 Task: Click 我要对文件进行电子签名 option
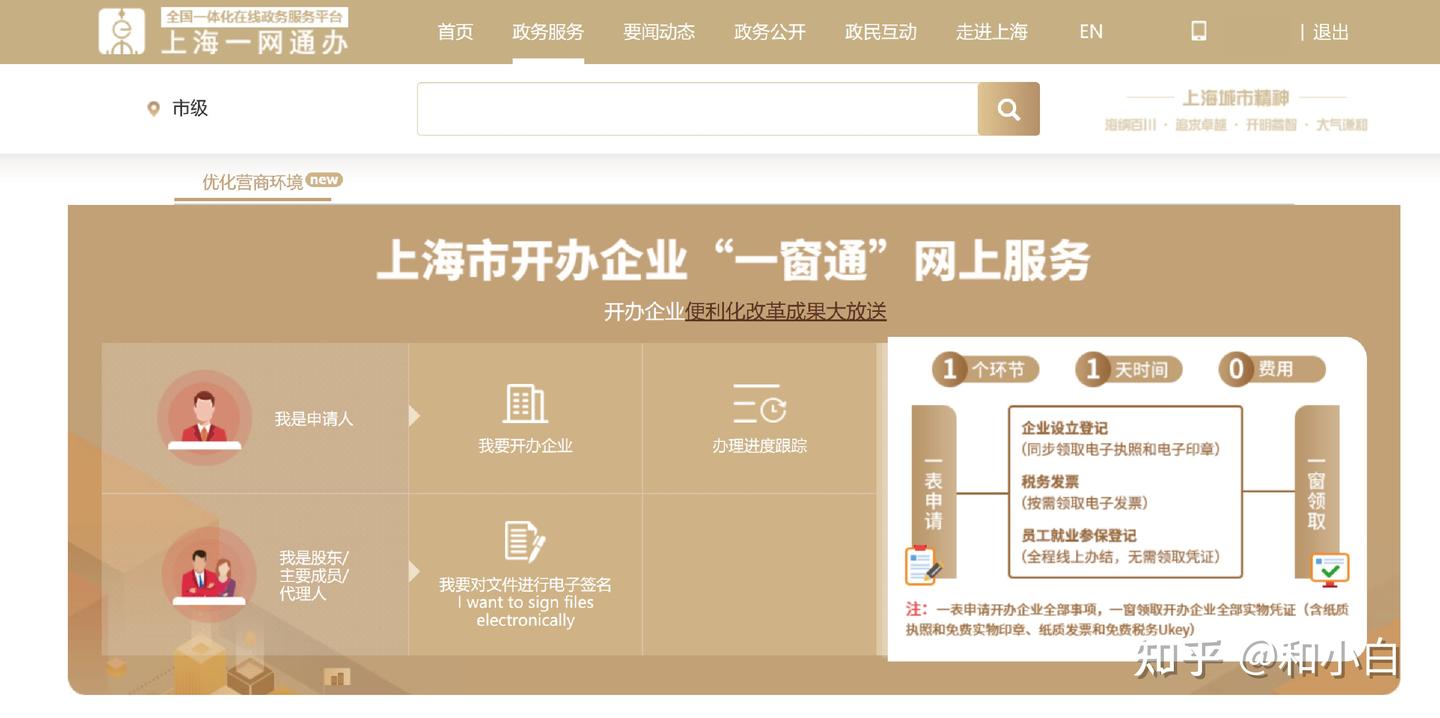525,585
